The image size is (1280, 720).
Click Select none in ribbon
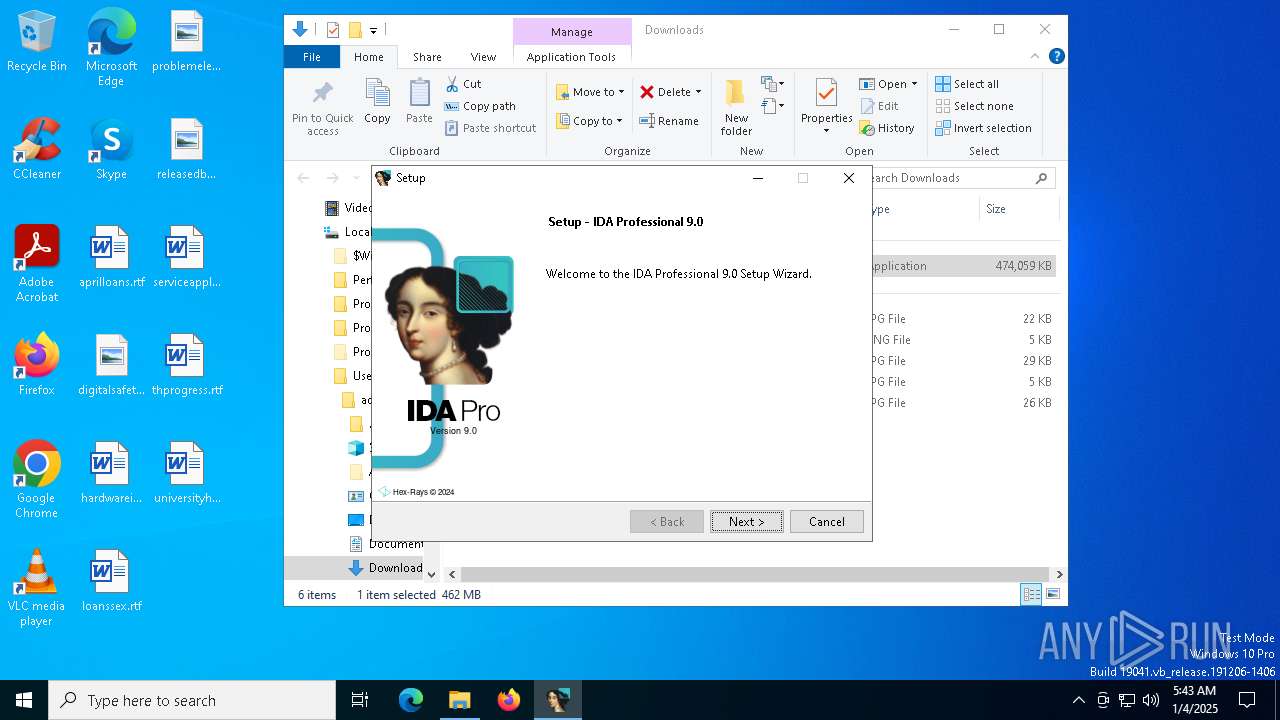974,106
